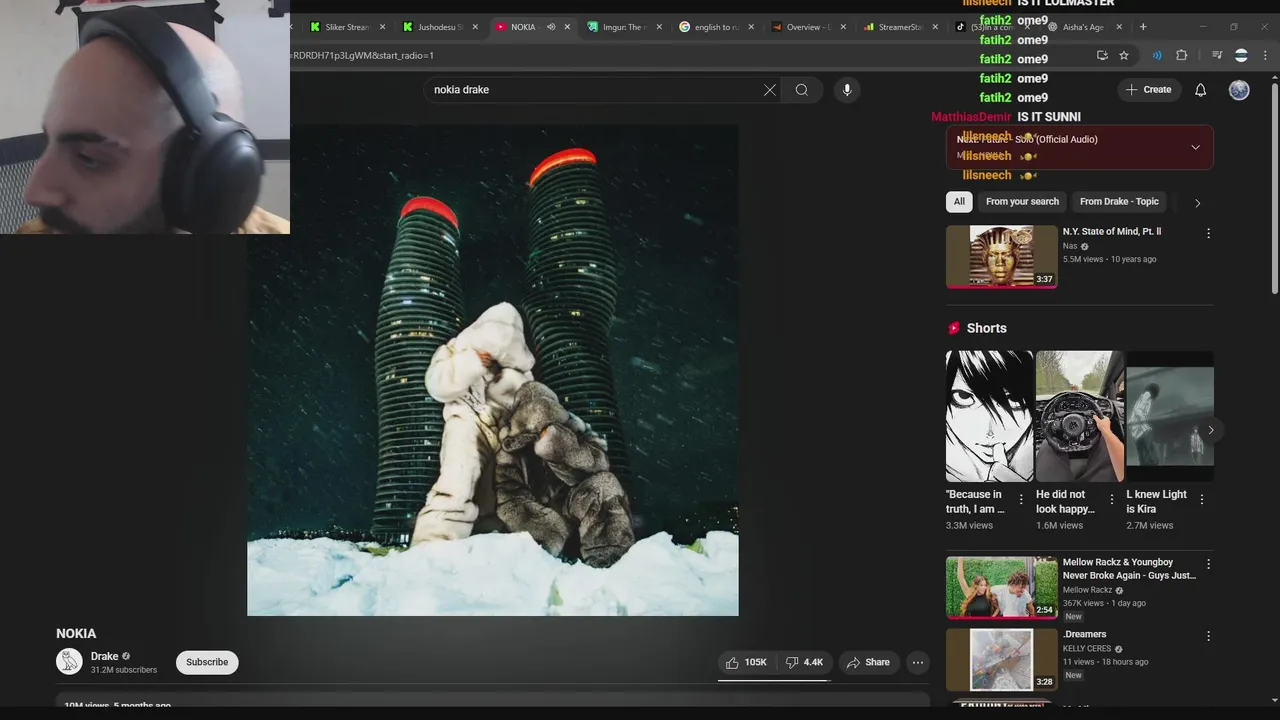Select the 'From Drake - Topic' chip
The width and height of the screenshot is (1280, 720).
pyautogui.click(x=1119, y=202)
